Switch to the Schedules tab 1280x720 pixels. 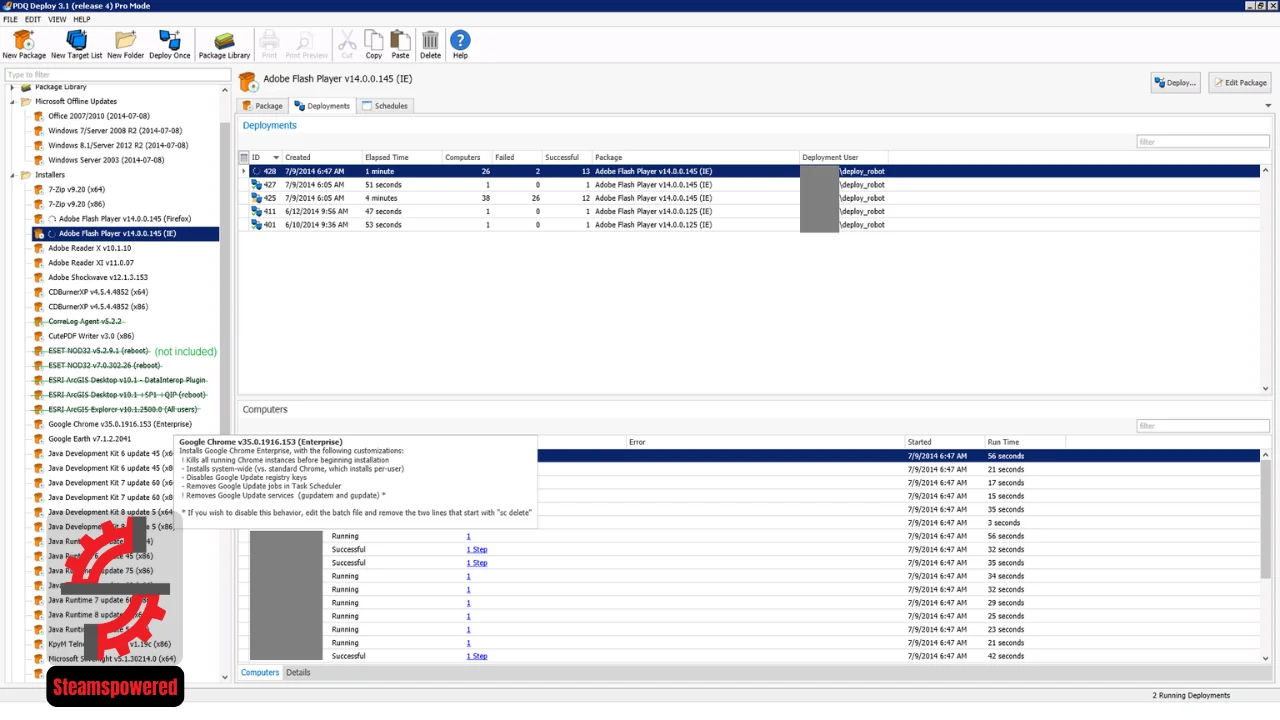click(x=385, y=105)
